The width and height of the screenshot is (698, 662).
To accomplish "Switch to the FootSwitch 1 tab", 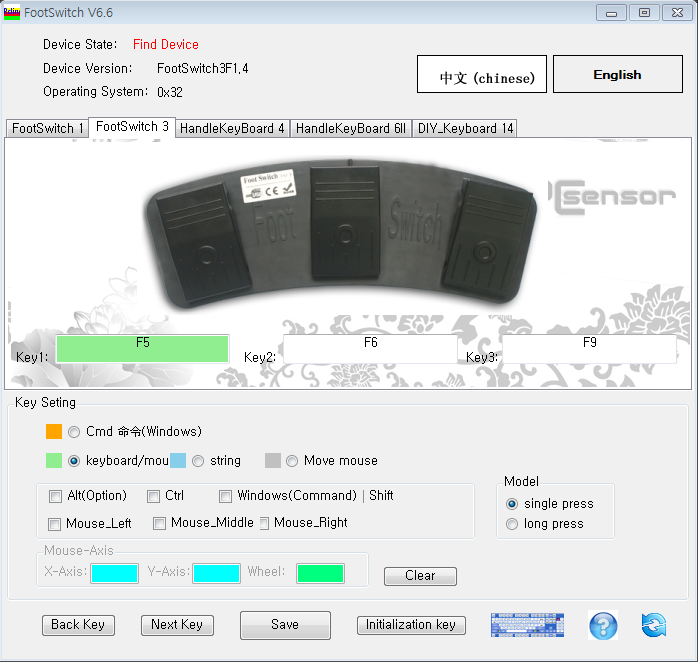I will pyautogui.click(x=47, y=129).
